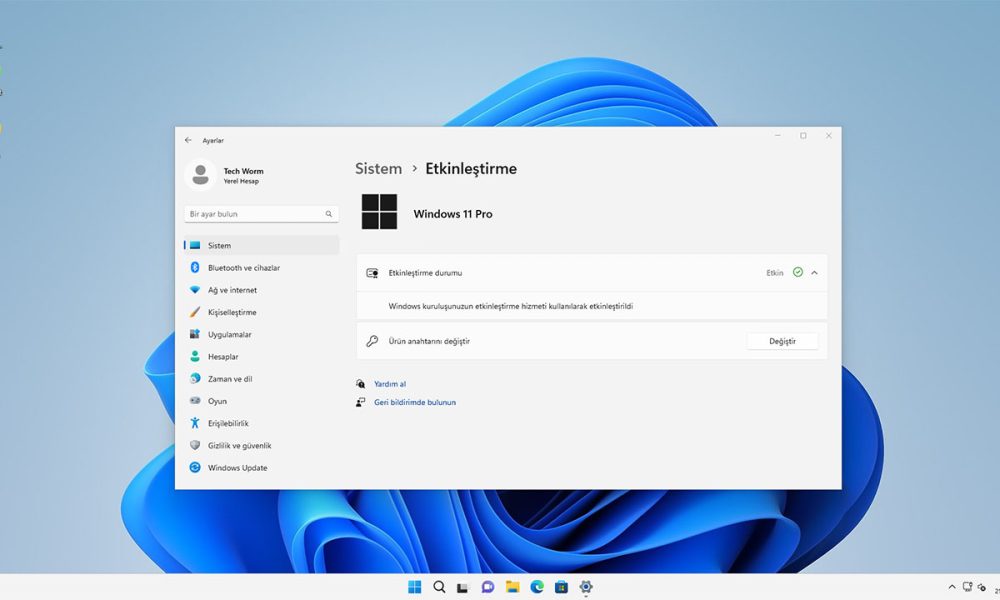
Task: Navigate to Erişilebilirlik settings
Action: click(228, 424)
